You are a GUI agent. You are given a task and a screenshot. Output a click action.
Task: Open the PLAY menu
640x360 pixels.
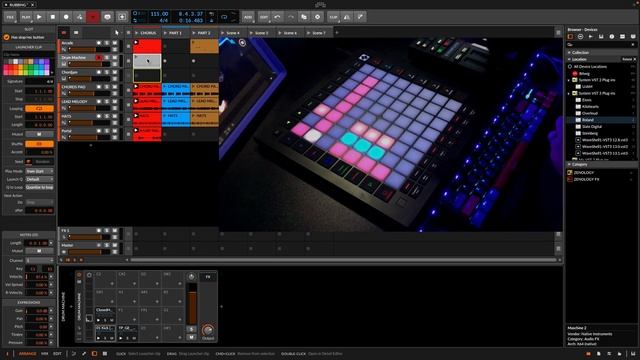click(x=26, y=17)
